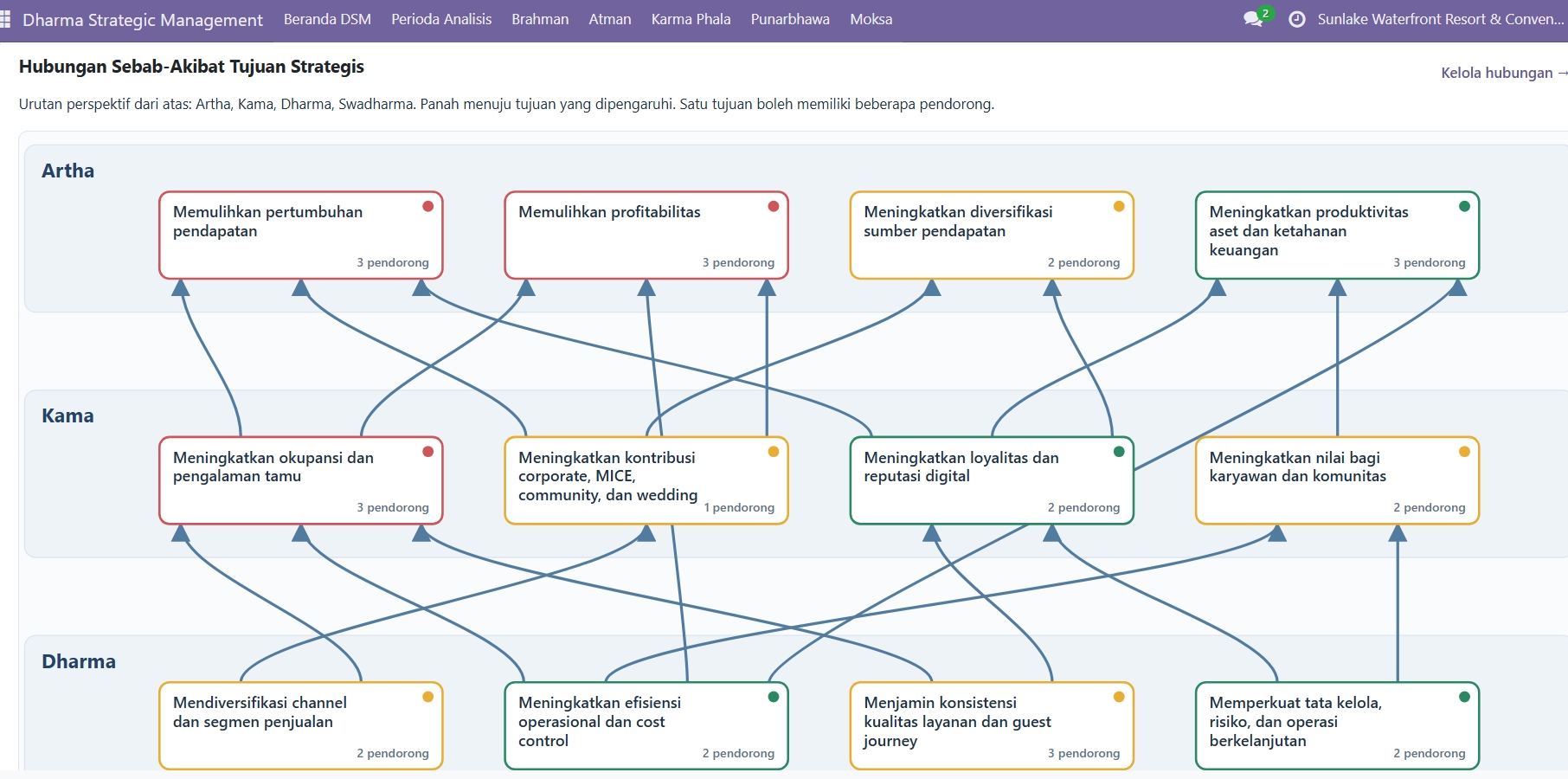
Task: Open the Moksa menu
Action: [871, 19]
